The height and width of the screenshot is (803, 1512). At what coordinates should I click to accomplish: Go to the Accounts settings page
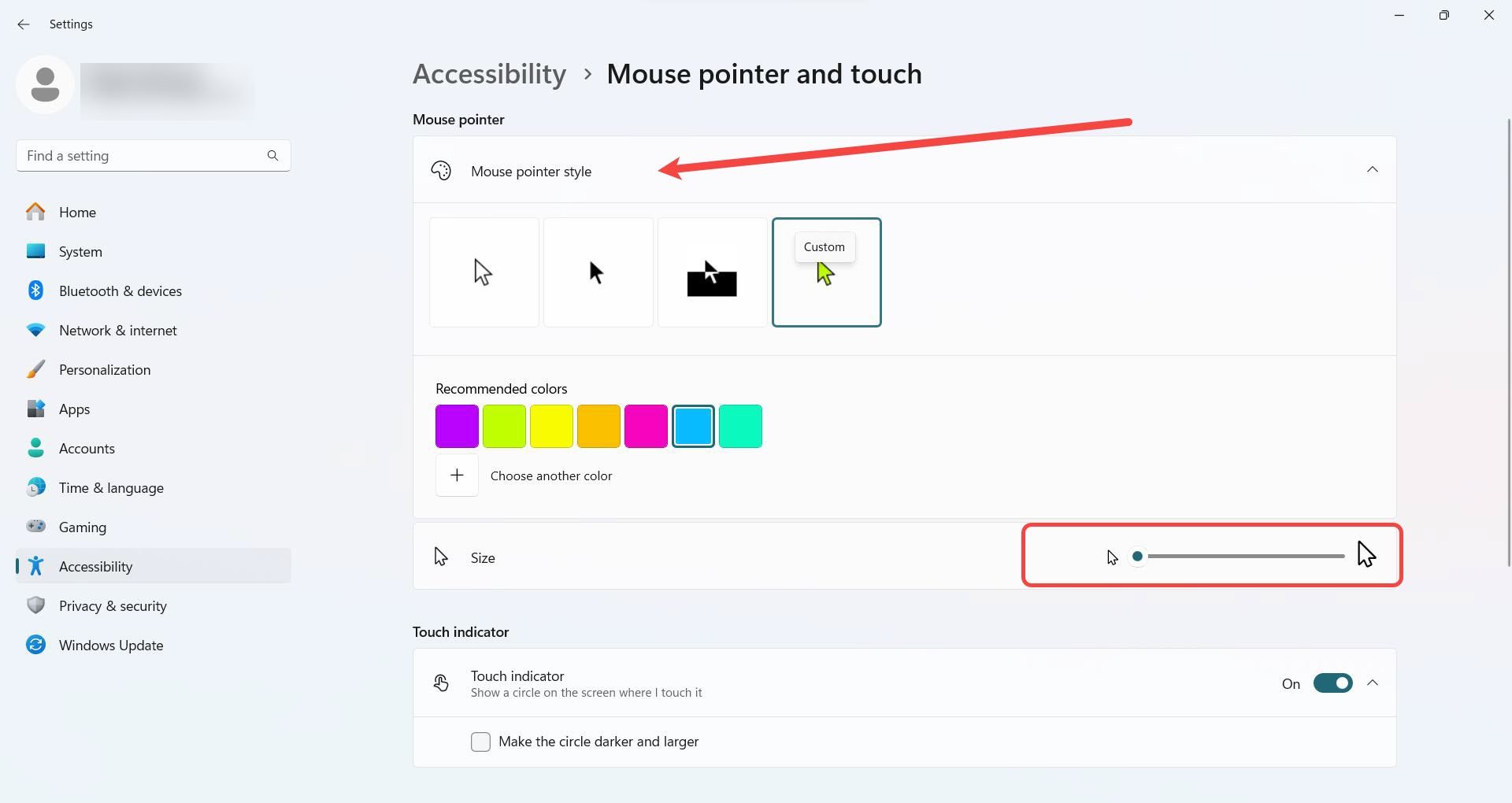pos(87,449)
